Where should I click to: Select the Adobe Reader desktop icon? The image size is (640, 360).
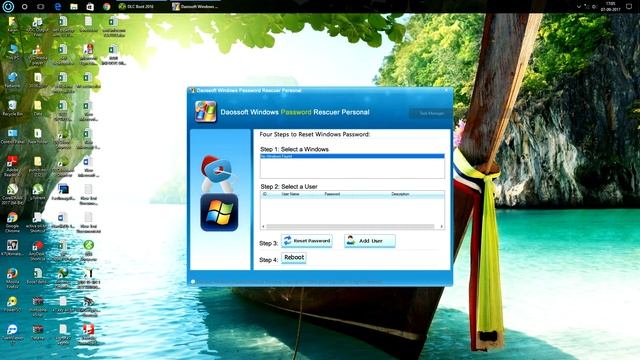tap(12, 166)
